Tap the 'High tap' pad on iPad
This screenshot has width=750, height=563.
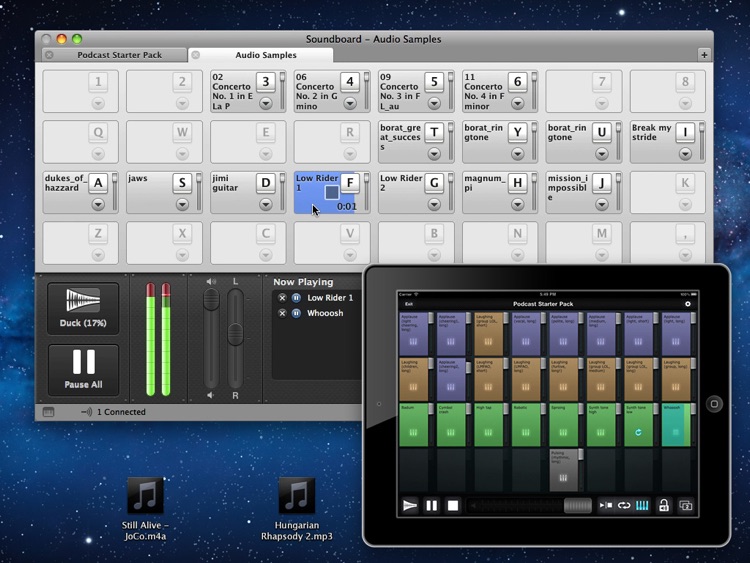(x=488, y=425)
